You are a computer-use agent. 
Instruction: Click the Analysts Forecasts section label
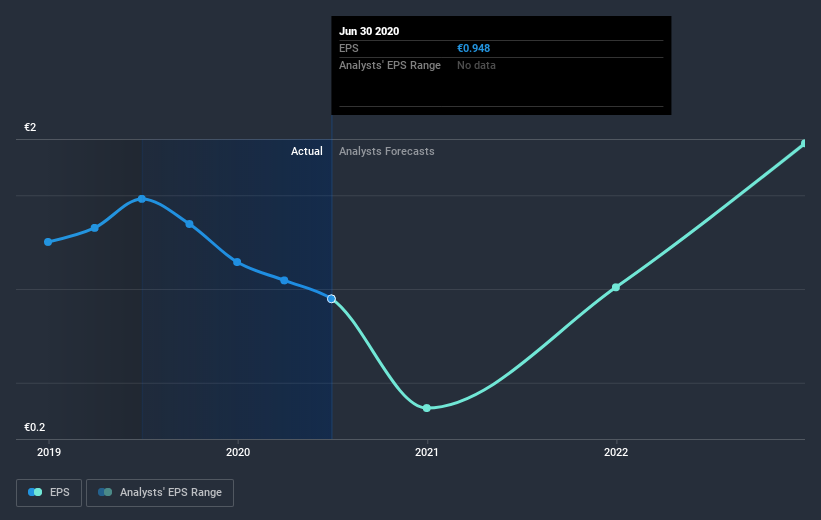(x=386, y=151)
